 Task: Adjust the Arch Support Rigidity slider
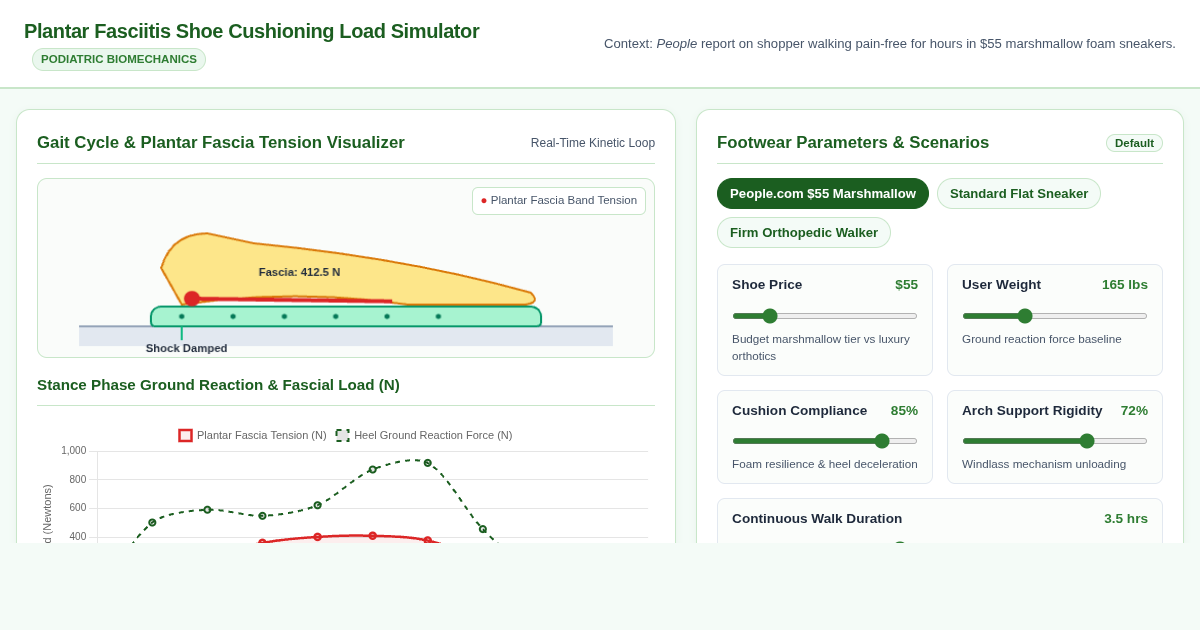point(1055,441)
